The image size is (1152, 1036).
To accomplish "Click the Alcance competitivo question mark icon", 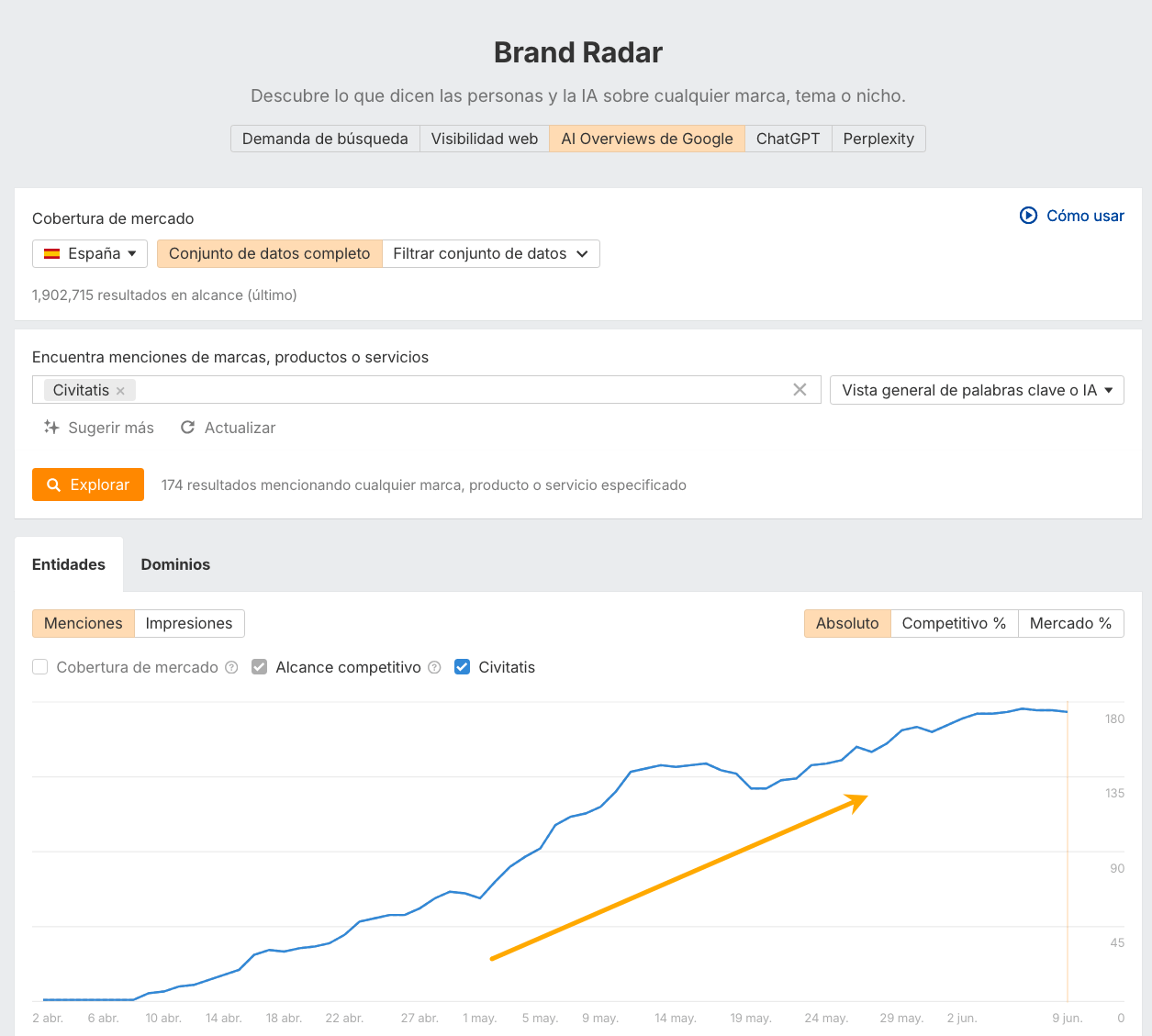I will 433,667.
